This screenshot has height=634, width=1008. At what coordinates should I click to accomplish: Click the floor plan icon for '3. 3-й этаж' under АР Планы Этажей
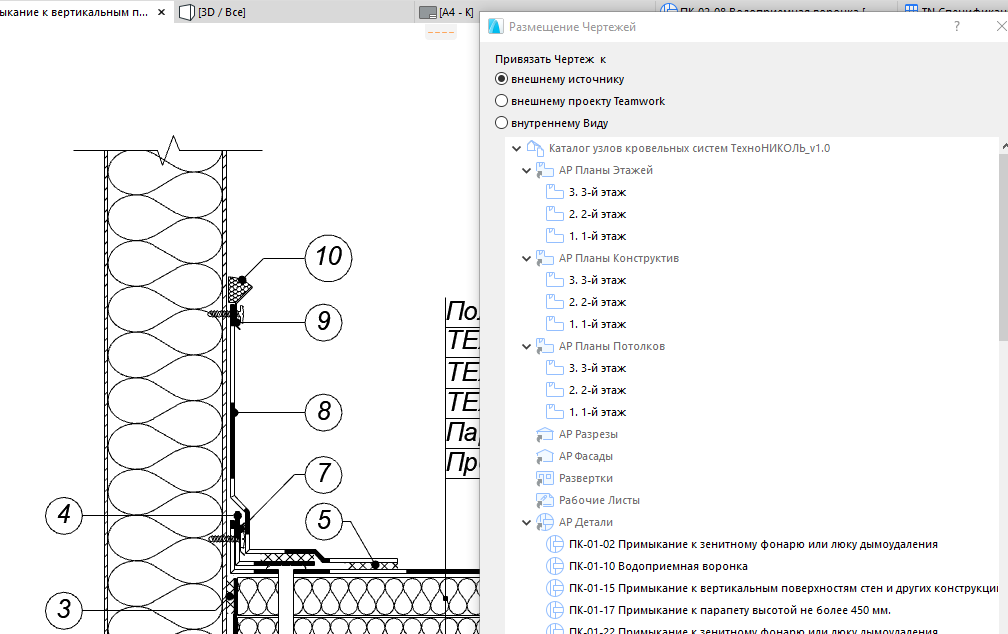(555, 192)
